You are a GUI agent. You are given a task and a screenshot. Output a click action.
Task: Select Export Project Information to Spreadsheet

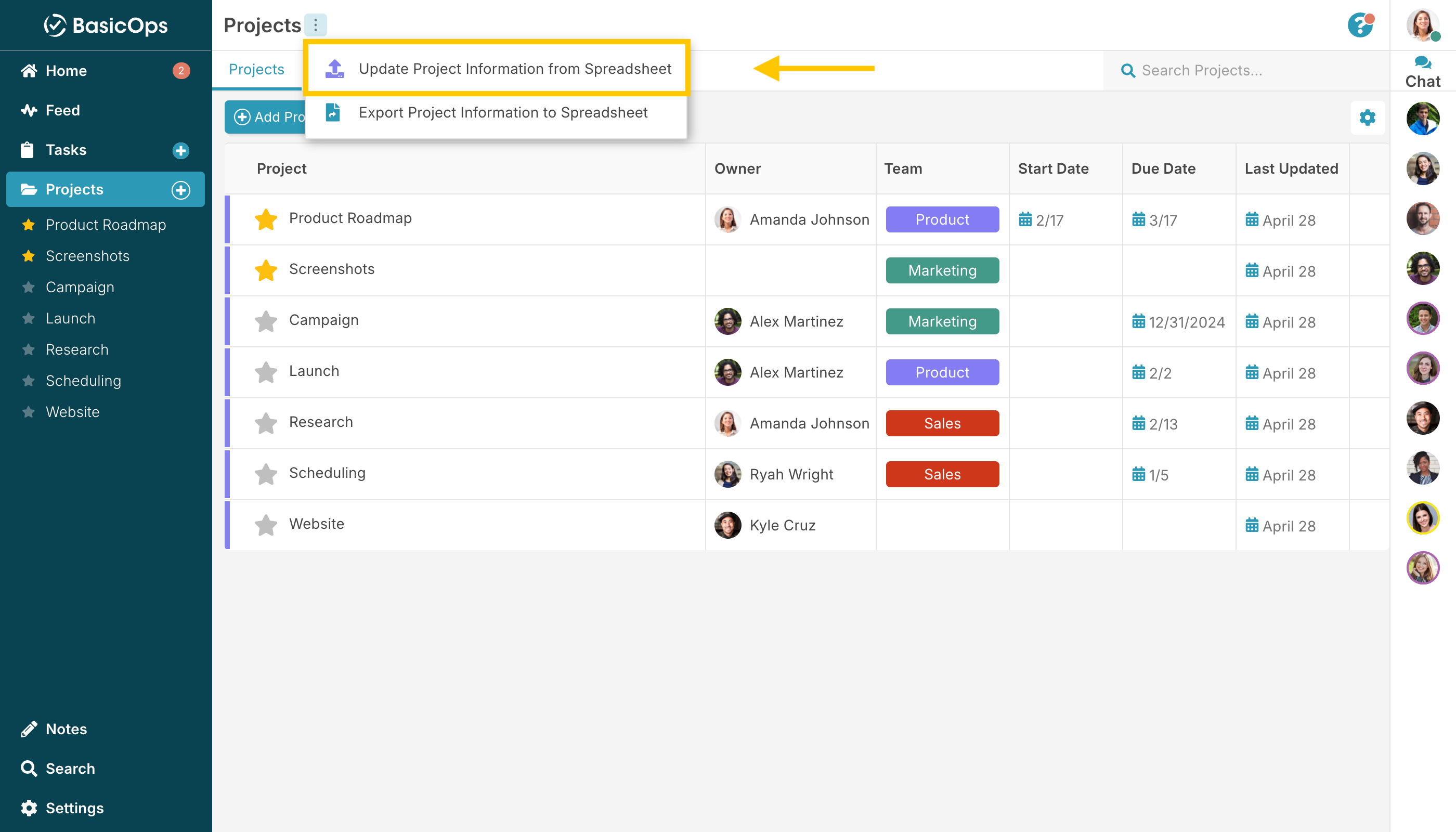[x=502, y=112]
